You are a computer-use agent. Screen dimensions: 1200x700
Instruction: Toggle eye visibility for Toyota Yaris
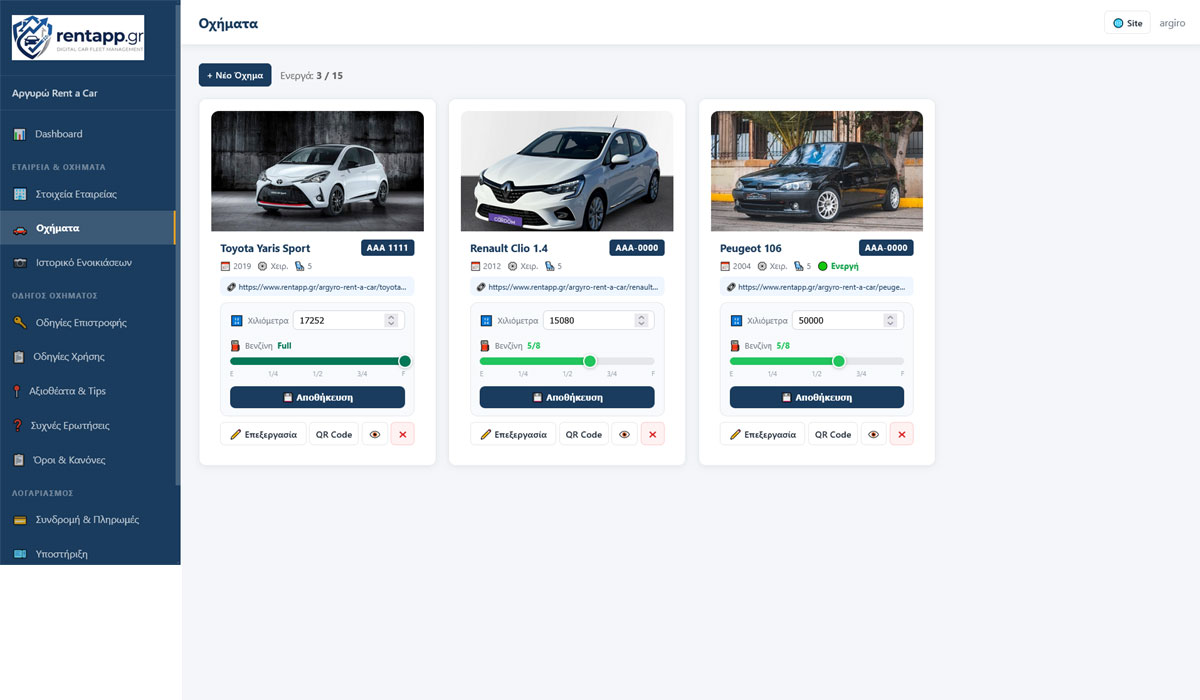pos(375,434)
